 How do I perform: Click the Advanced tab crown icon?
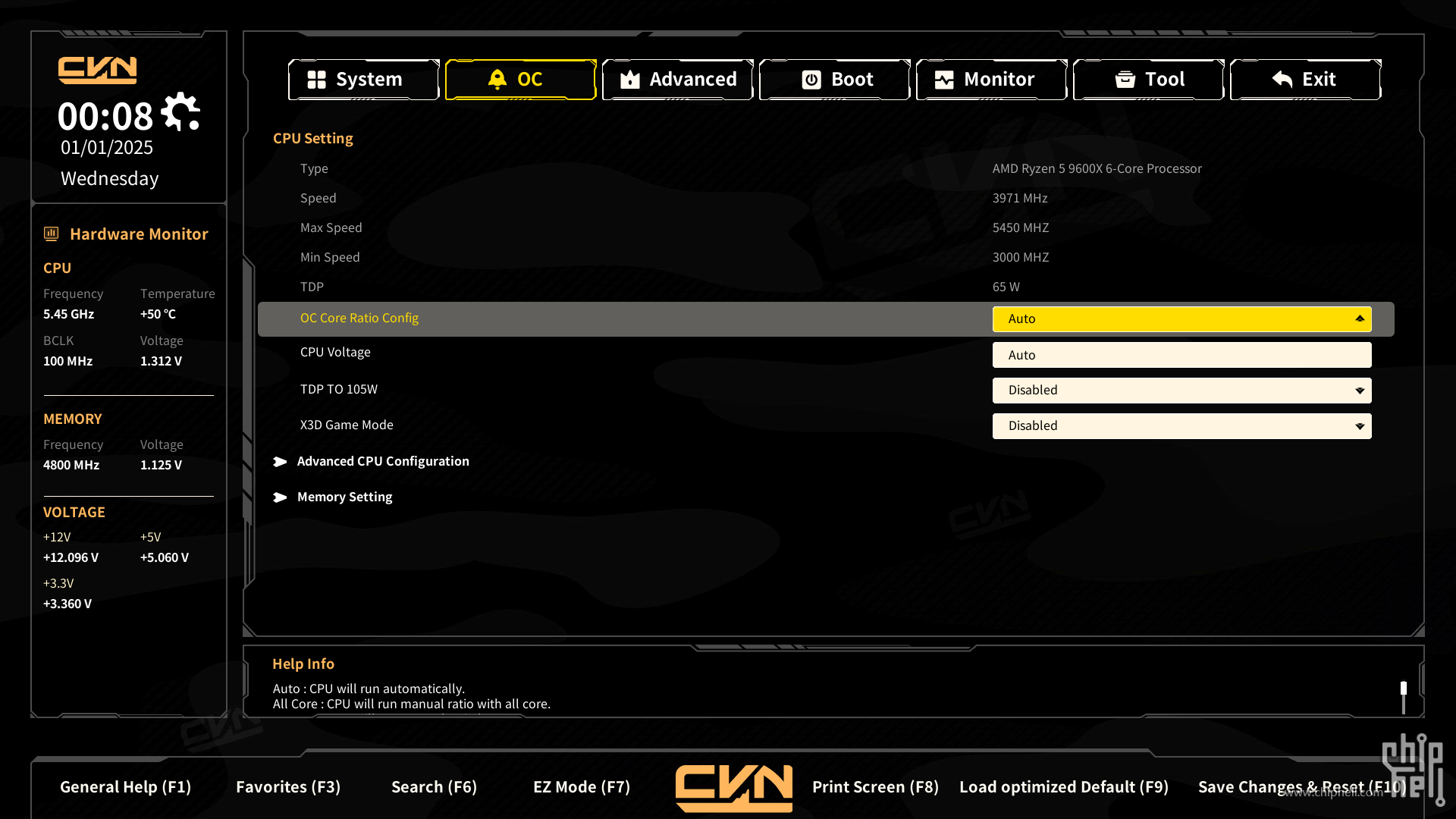630,80
